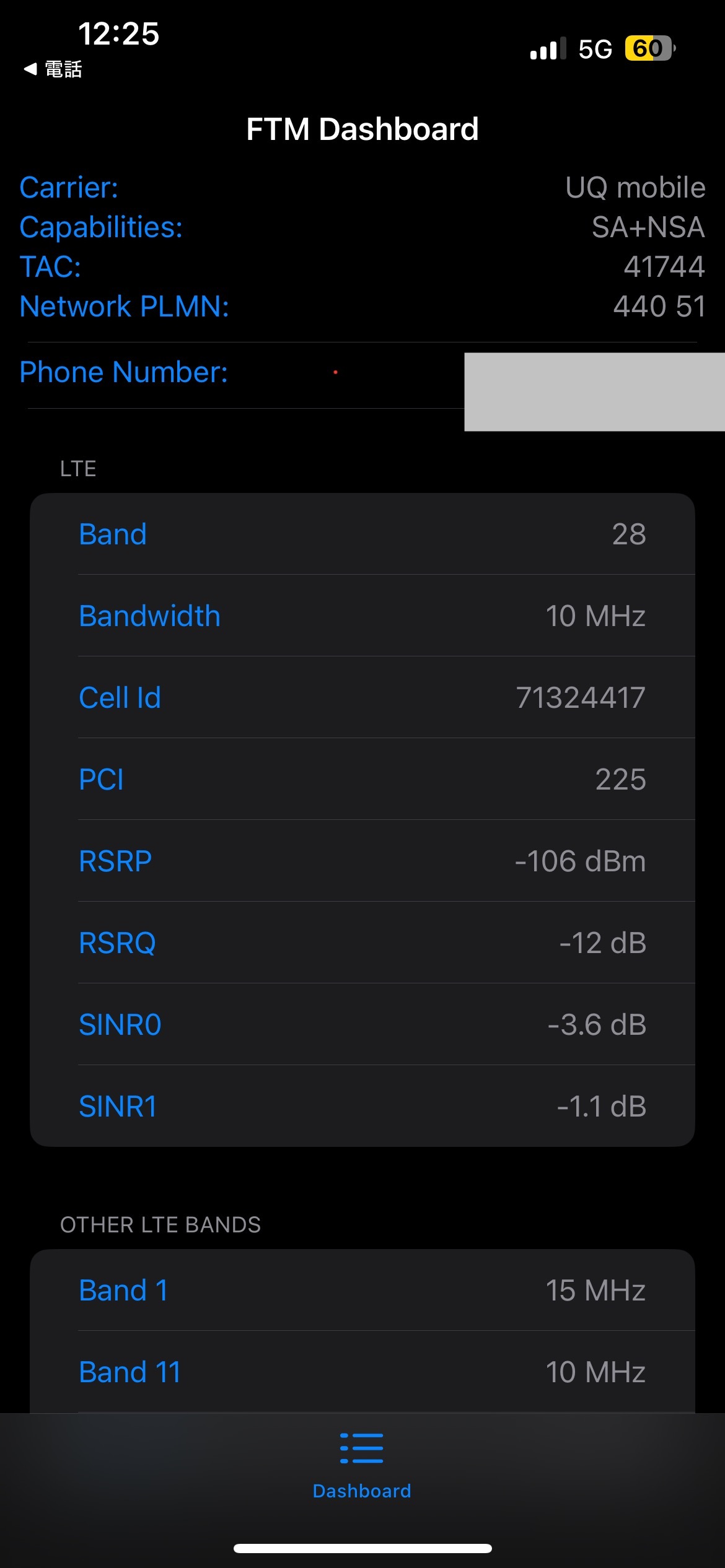
Task: Tap the PCI row
Action: coord(362,779)
